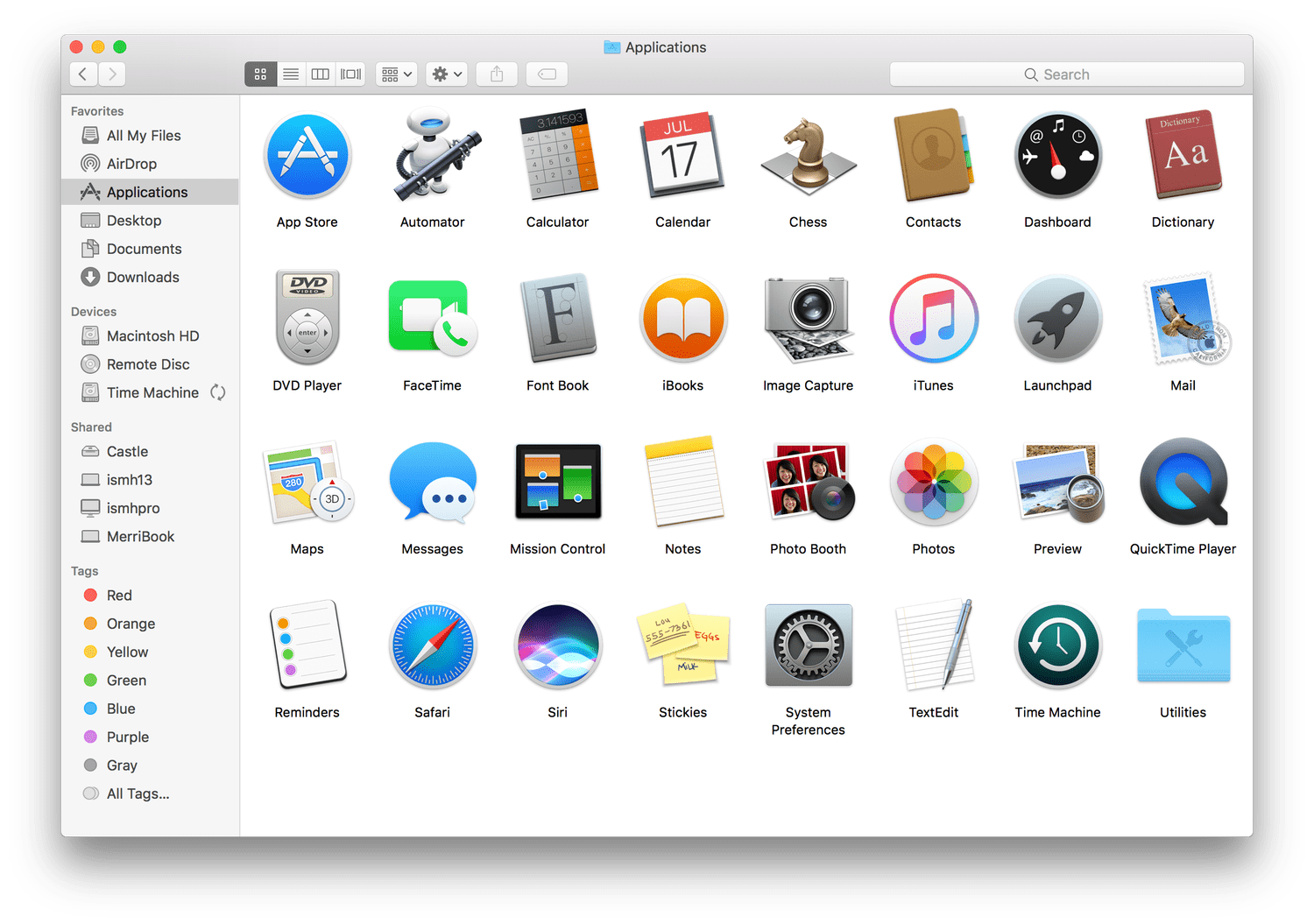Switch to icon view in the toolbar
The height and width of the screenshot is (924, 1314).
[x=260, y=74]
